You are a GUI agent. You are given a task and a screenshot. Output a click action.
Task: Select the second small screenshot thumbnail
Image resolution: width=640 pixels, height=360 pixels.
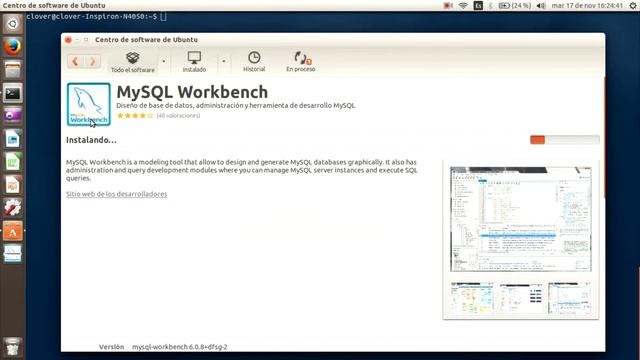coord(521,298)
